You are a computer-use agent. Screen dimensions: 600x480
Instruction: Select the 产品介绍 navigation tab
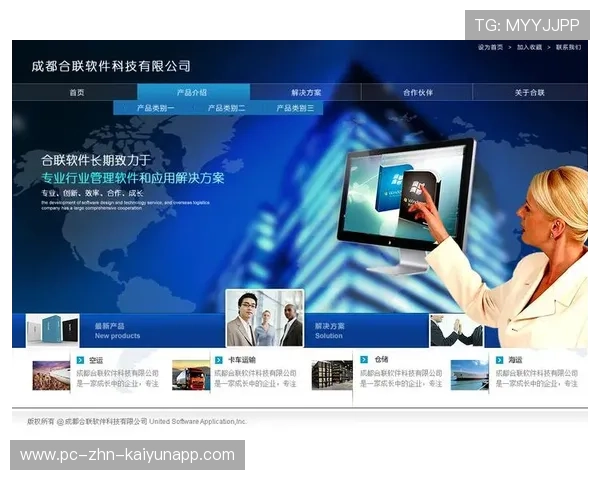pos(194,93)
